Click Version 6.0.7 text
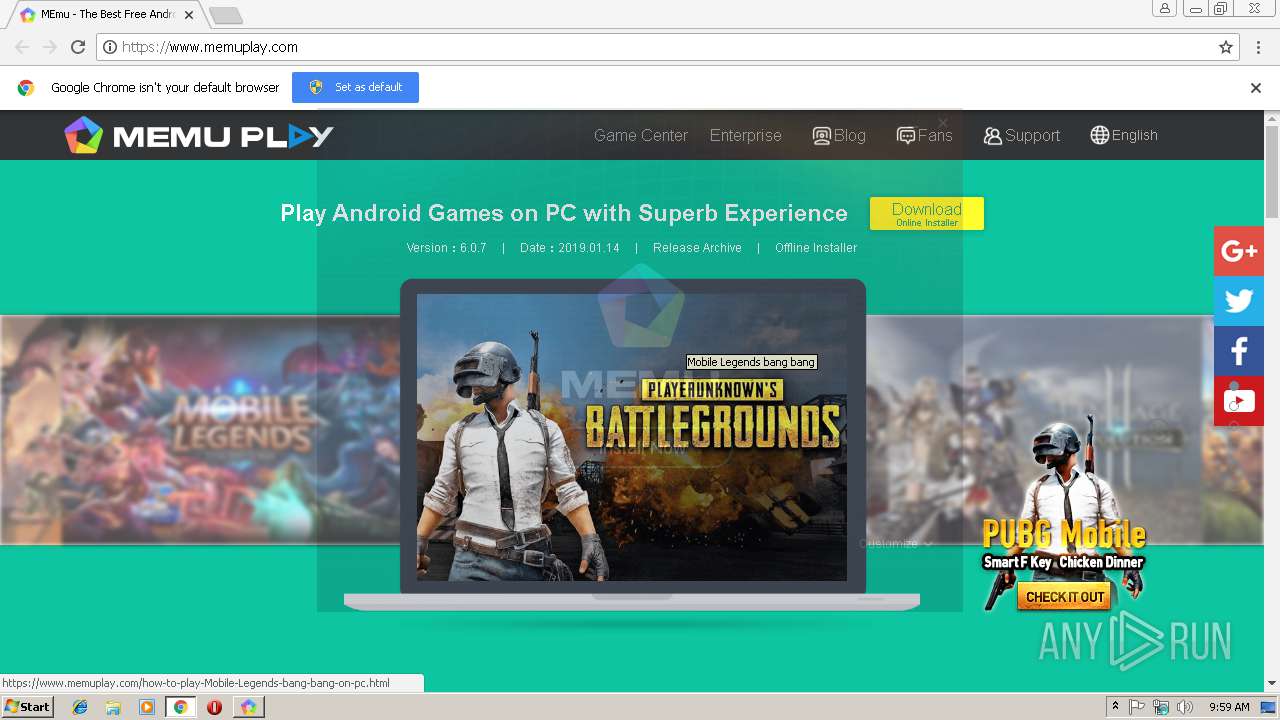Viewport: 1280px width, 720px height. [x=446, y=248]
